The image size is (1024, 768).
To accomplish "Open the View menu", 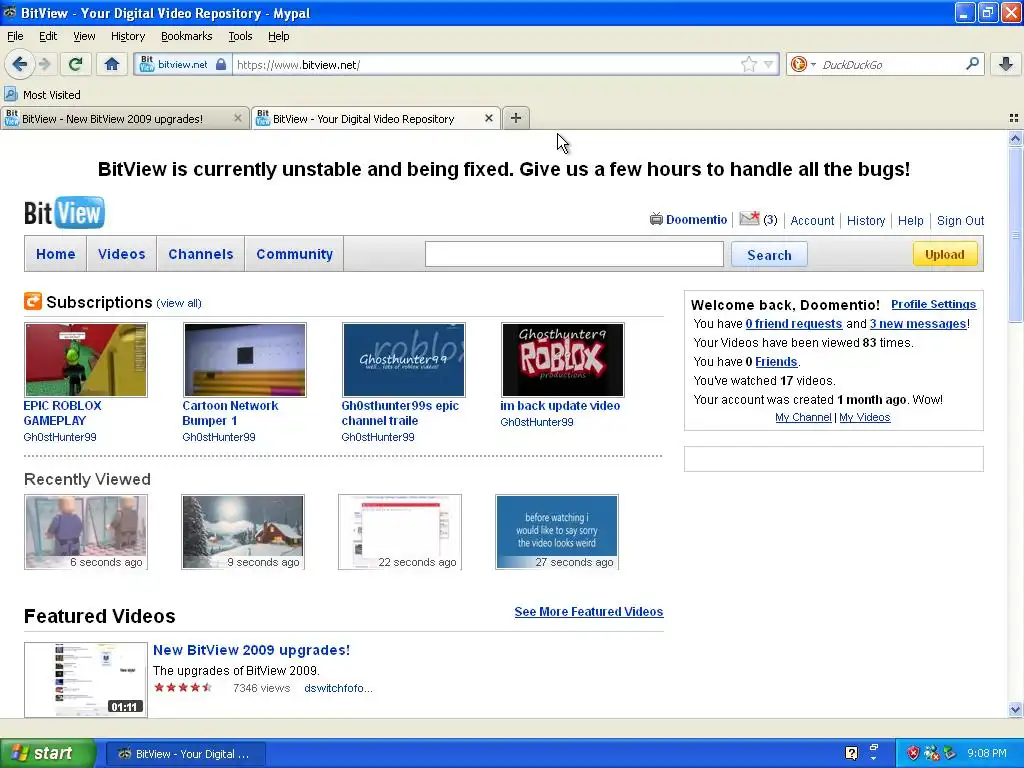I will pos(84,36).
